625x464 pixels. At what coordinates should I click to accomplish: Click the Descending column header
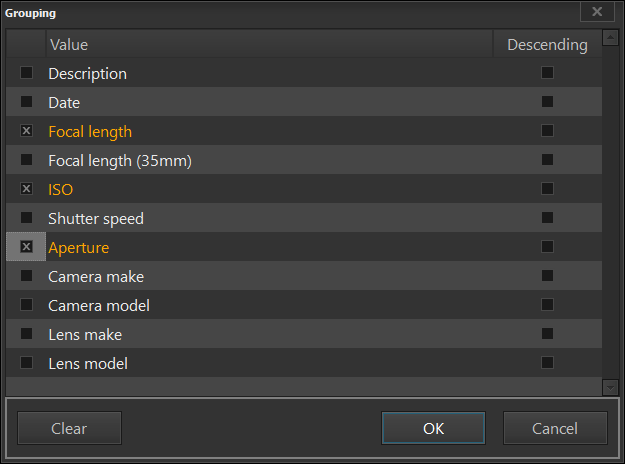click(x=547, y=45)
